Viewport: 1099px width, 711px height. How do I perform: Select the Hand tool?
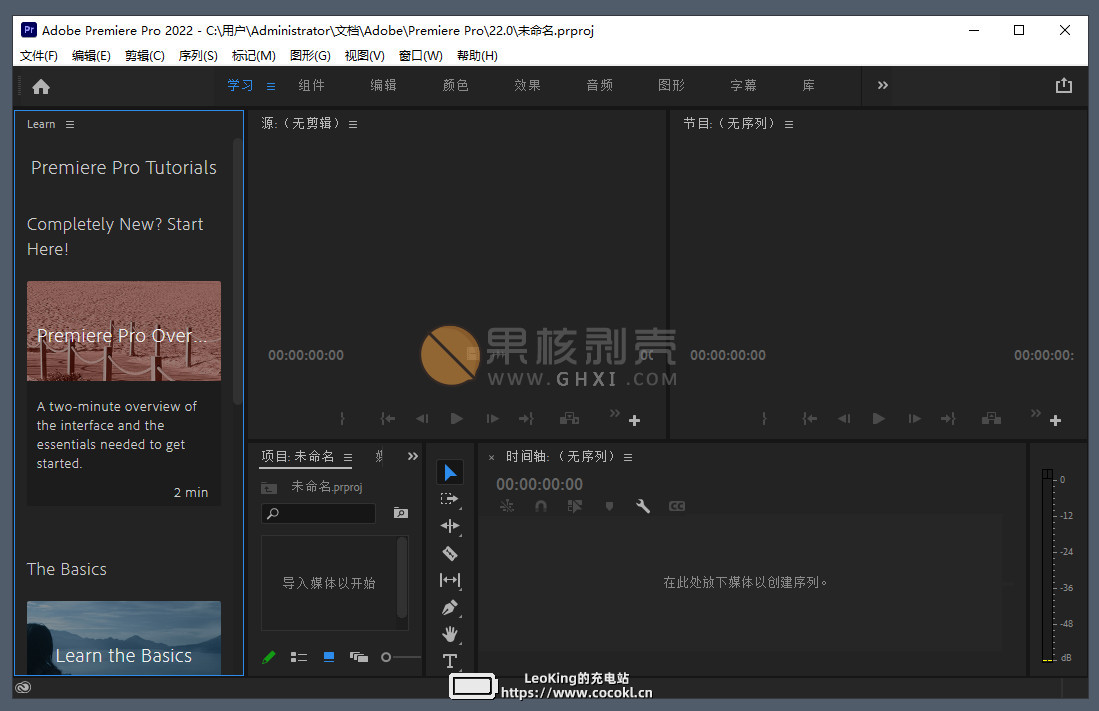[x=449, y=634]
